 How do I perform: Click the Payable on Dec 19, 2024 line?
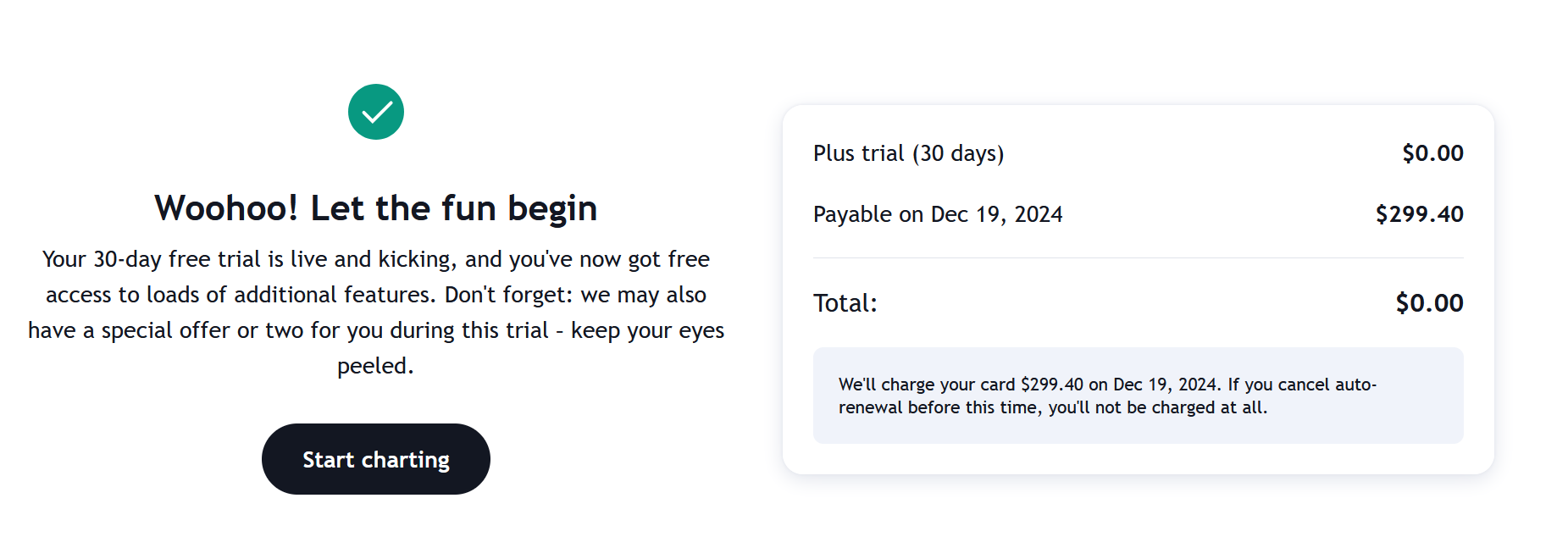(x=937, y=214)
